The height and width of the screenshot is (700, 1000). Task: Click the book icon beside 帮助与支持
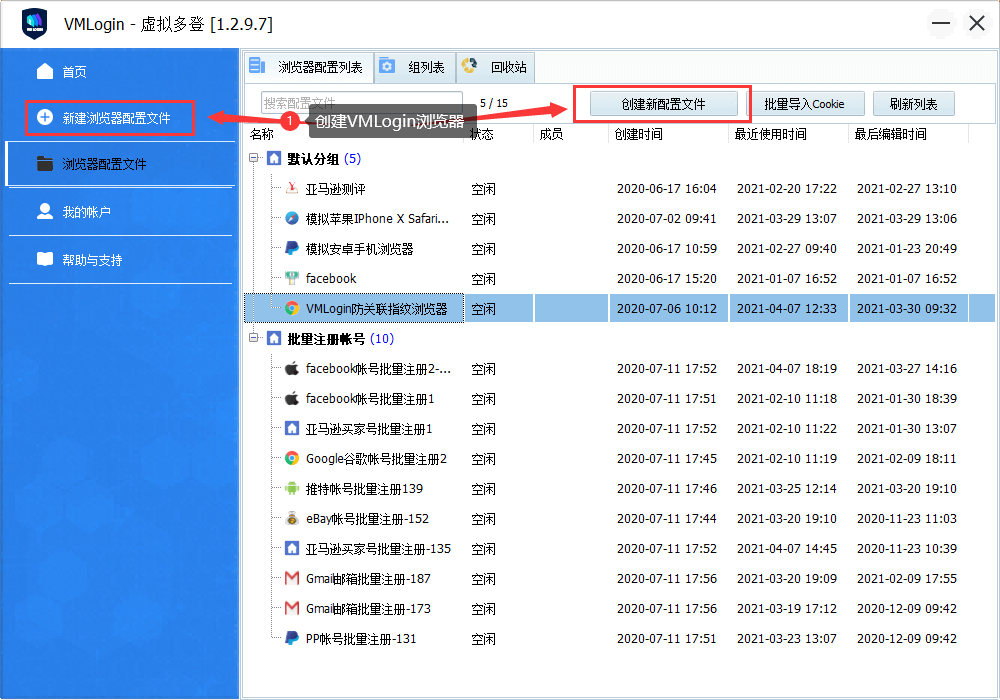click(45, 259)
